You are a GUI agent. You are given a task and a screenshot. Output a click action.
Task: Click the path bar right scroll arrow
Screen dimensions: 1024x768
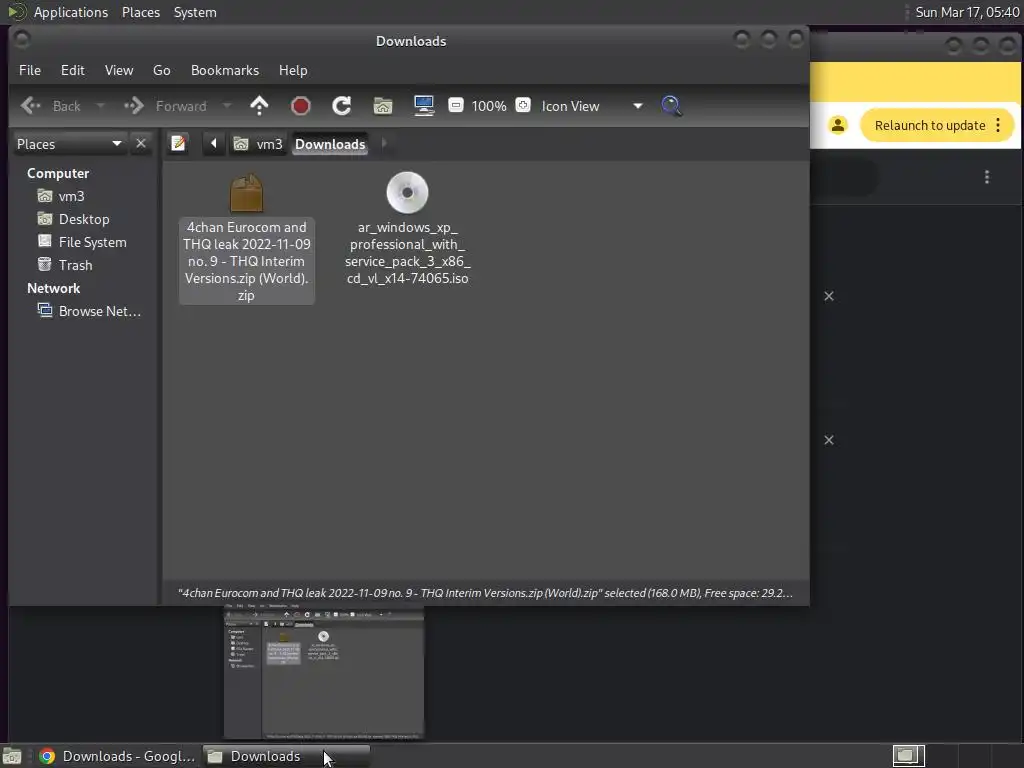[384, 143]
